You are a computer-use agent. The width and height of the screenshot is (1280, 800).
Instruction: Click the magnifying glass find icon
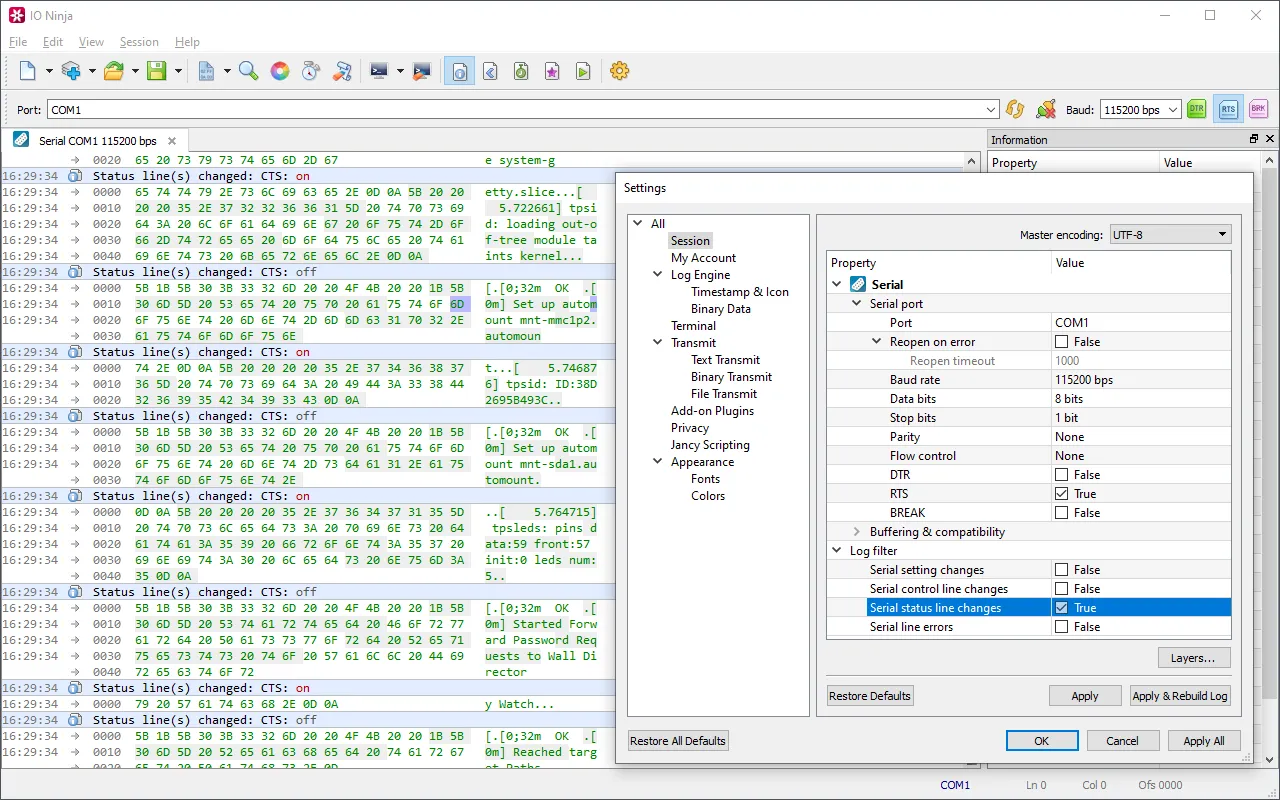point(249,71)
